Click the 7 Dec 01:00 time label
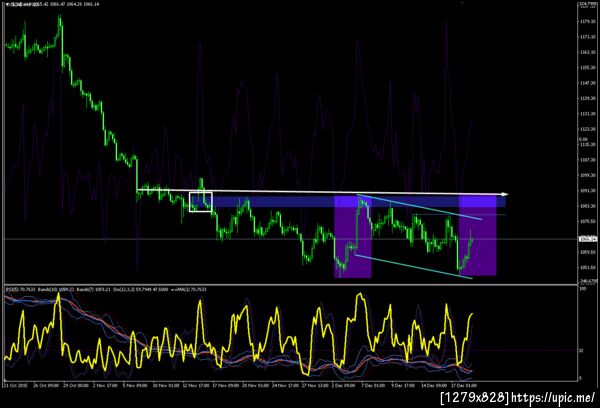The width and height of the screenshot is (600, 408). [375, 385]
